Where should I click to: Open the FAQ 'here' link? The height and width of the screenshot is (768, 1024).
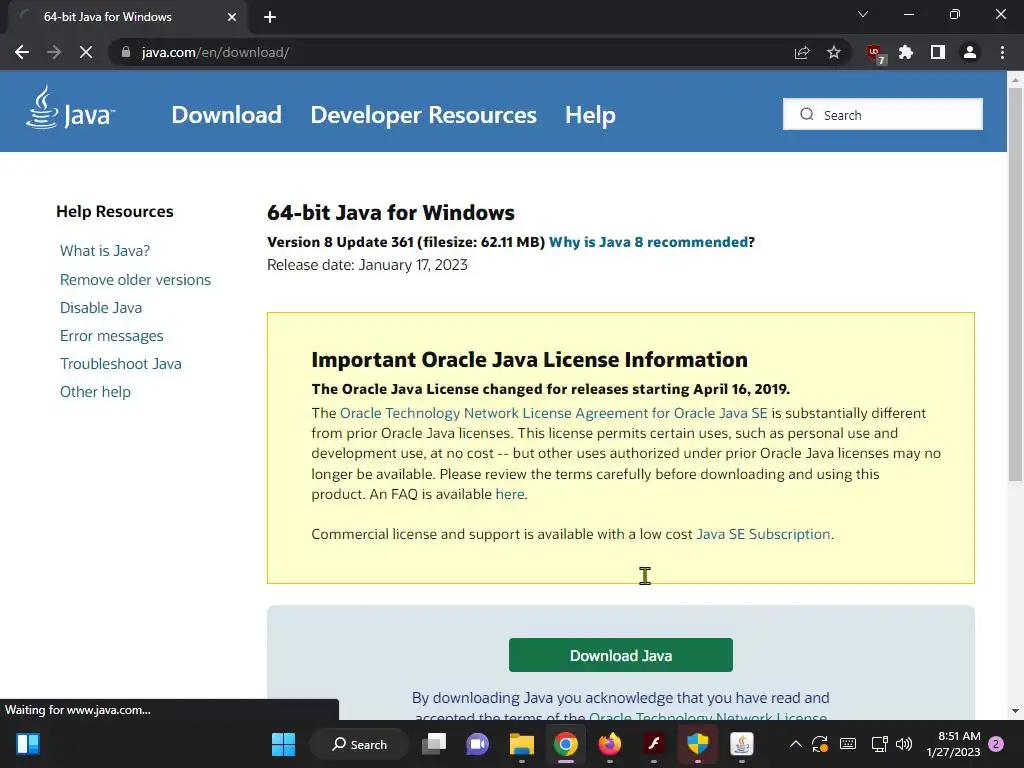[509, 494]
